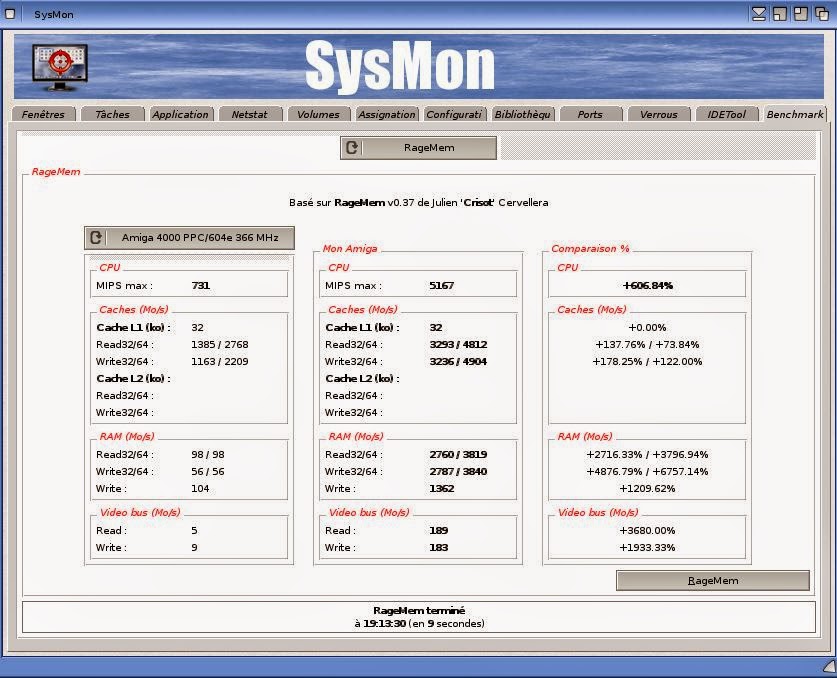The height and width of the screenshot is (678, 837).
Task: Click reference RAM read value 98 / 98
Action: (x=208, y=454)
